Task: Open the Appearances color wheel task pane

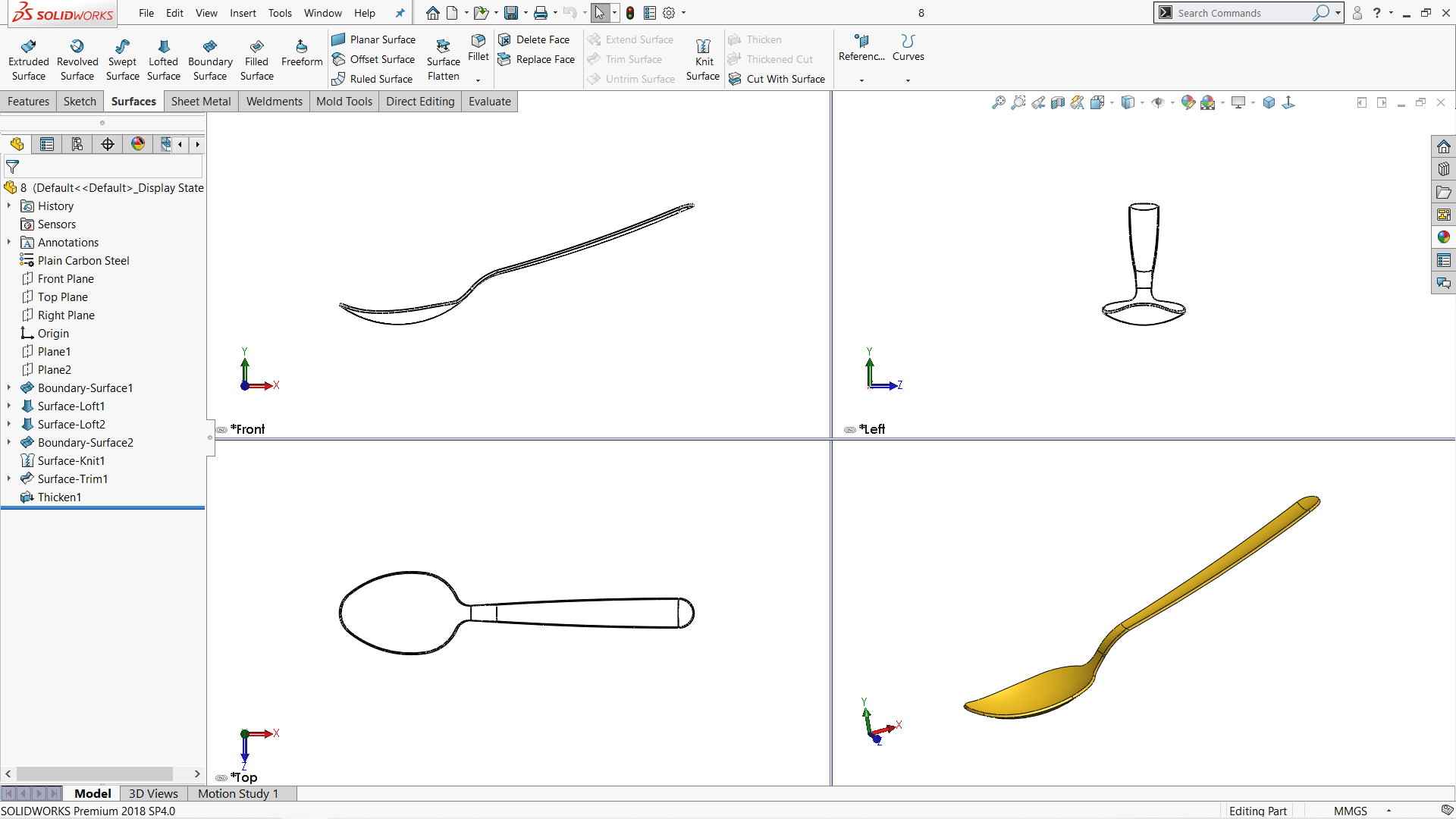Action: pos(1443,237)
